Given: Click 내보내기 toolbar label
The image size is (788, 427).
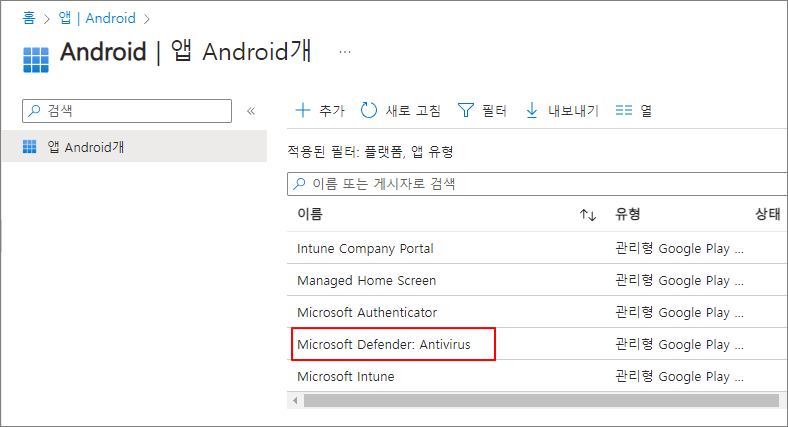Looking at the screenshot, I should click(573, 111).
